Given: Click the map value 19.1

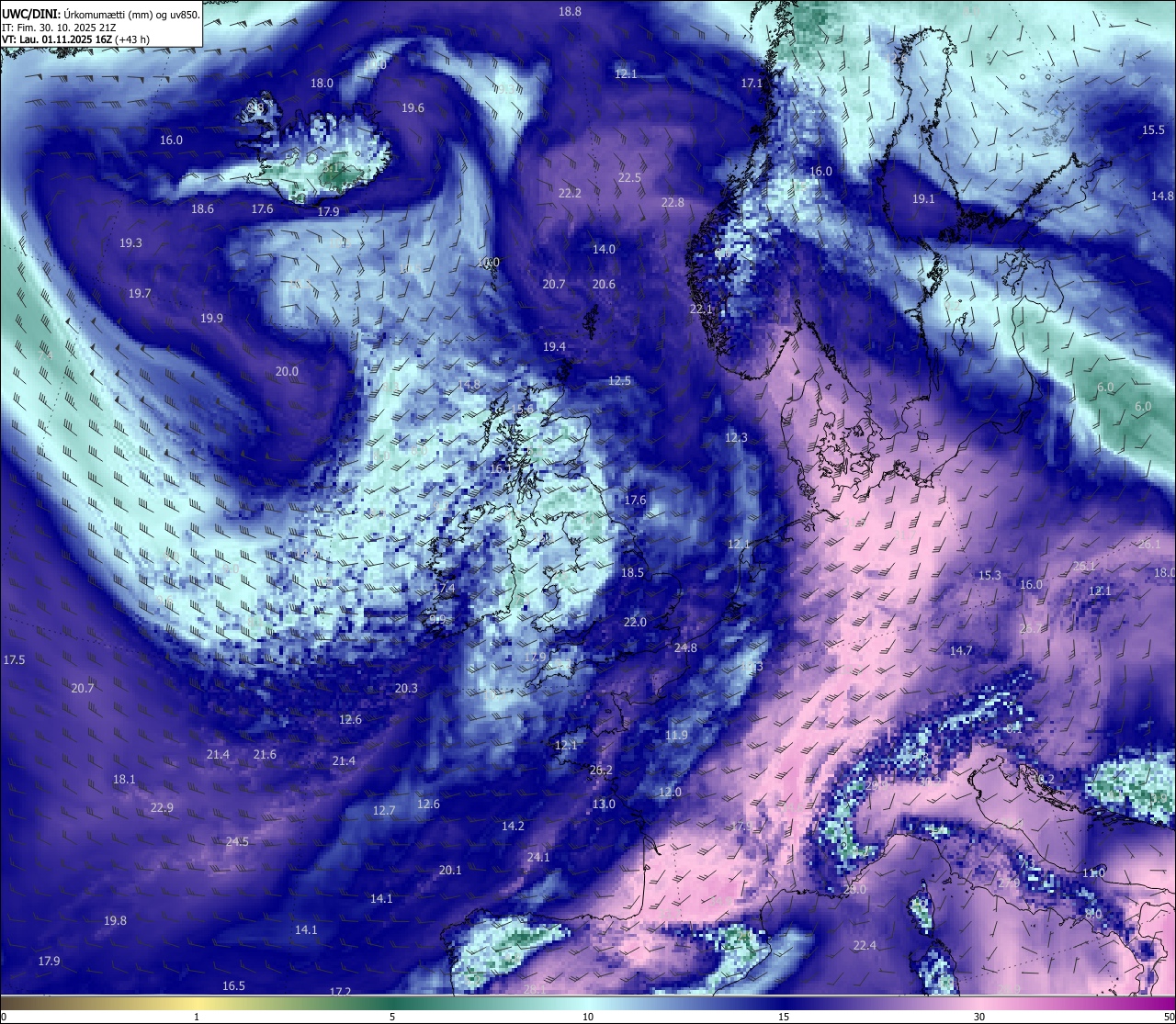Looking at the screenshot, I should point(923,198).
